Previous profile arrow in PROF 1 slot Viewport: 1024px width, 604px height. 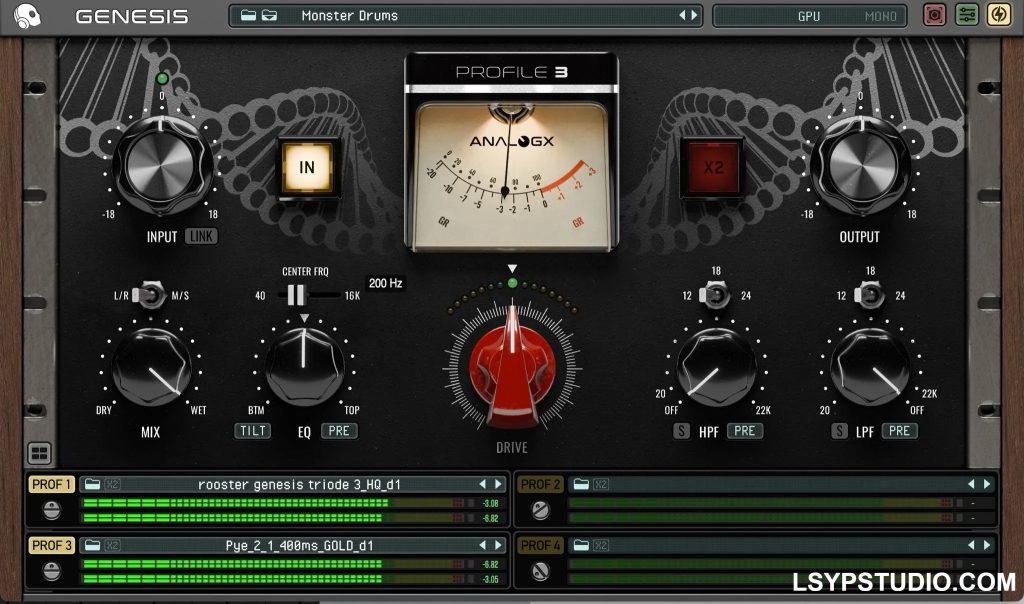[x=483, y=484]
